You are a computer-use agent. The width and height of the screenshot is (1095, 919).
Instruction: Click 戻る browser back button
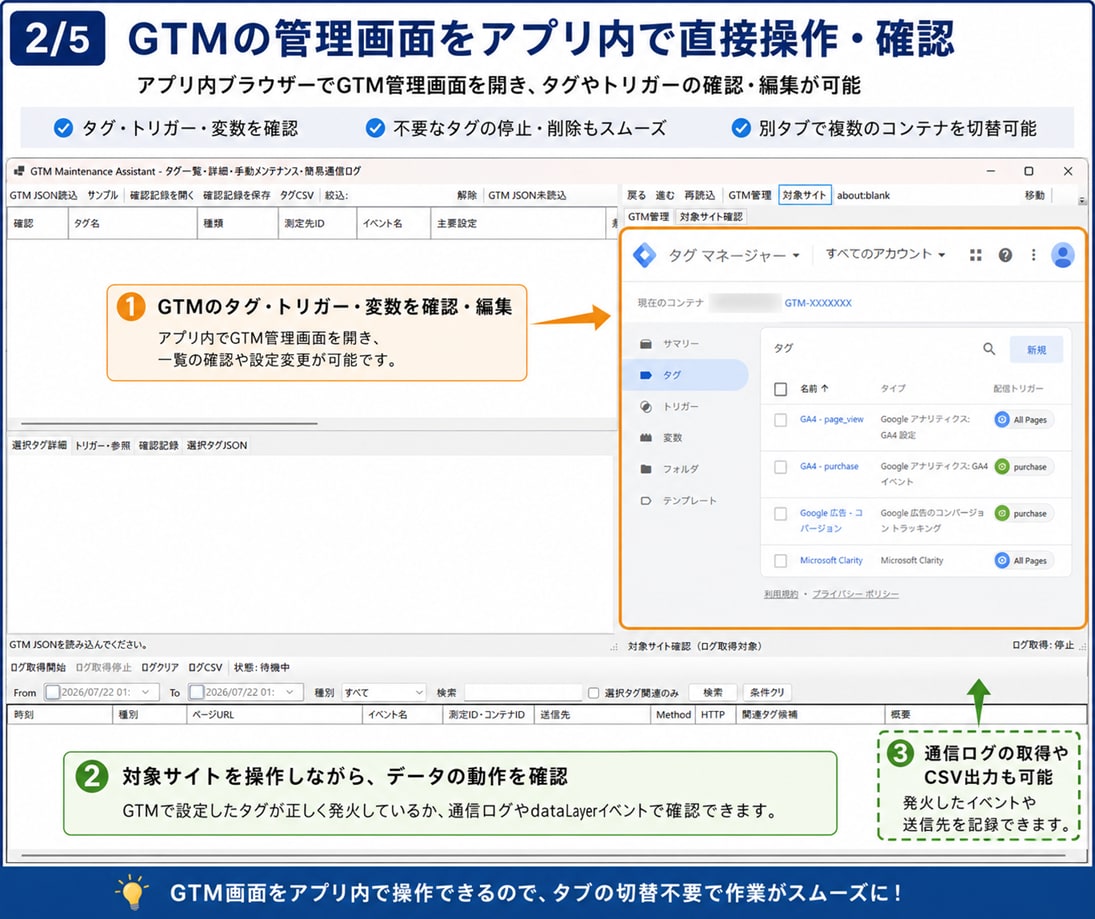[x=636, y=196]
